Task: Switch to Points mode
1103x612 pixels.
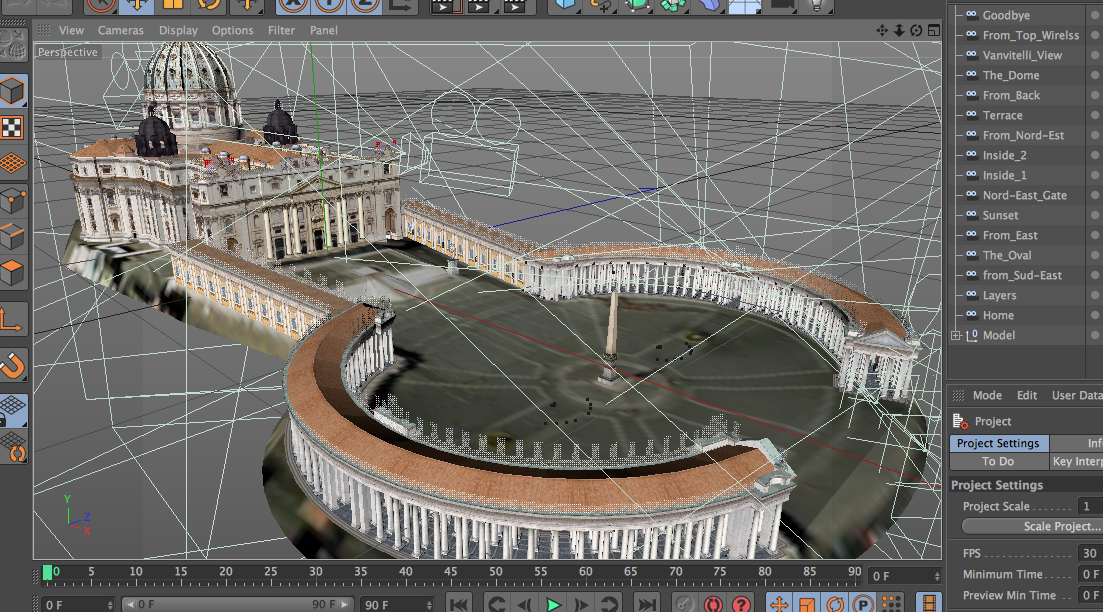Action: point(13,200)
